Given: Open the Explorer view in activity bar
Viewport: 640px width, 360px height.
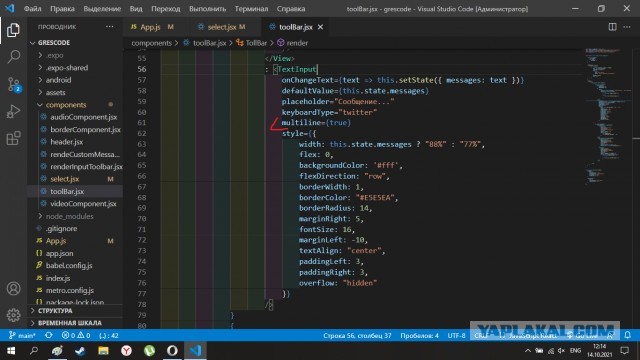Looking at the screenshot, I should tap(13, 30).
